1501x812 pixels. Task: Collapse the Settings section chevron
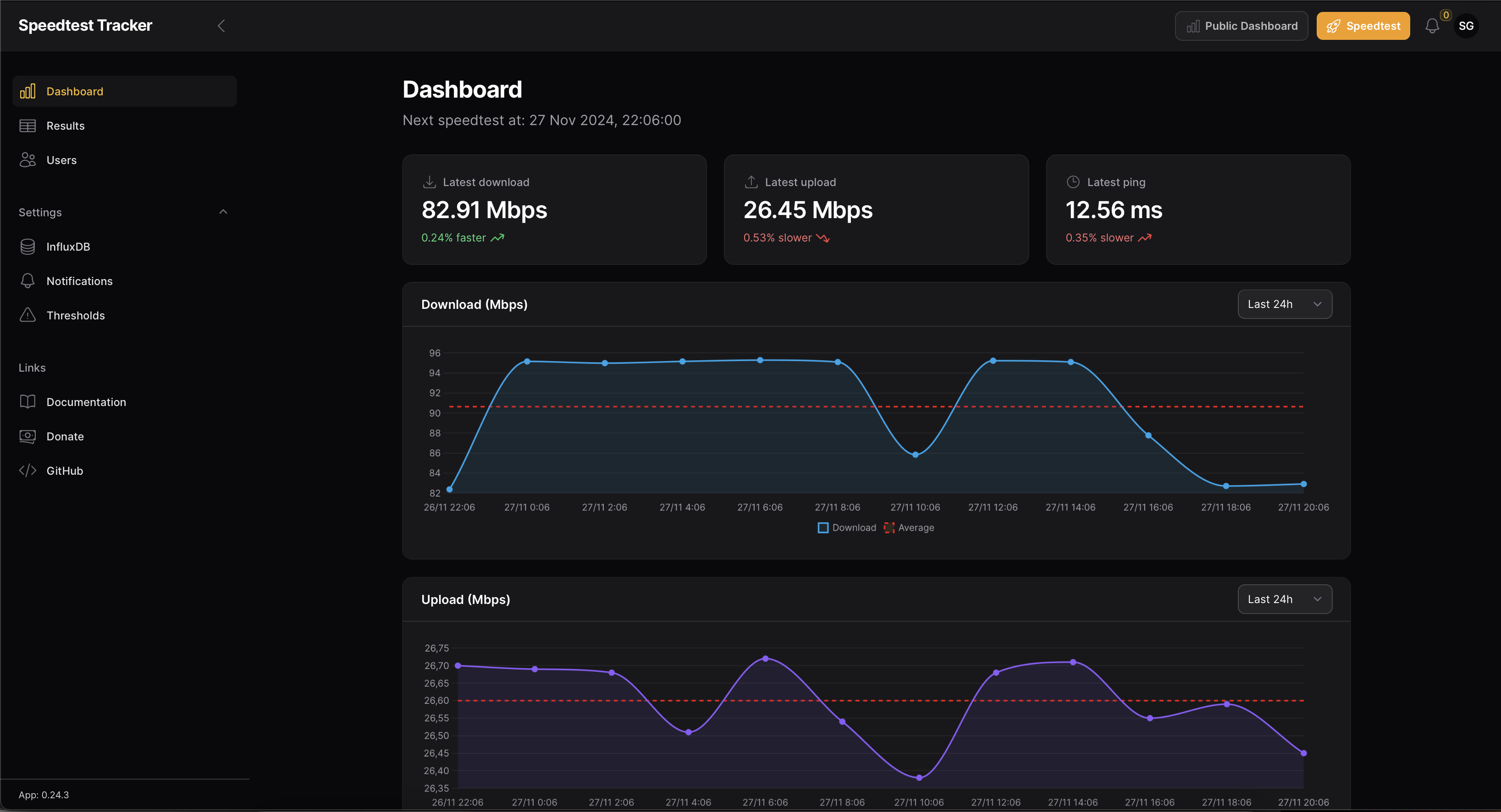(223, 212)
